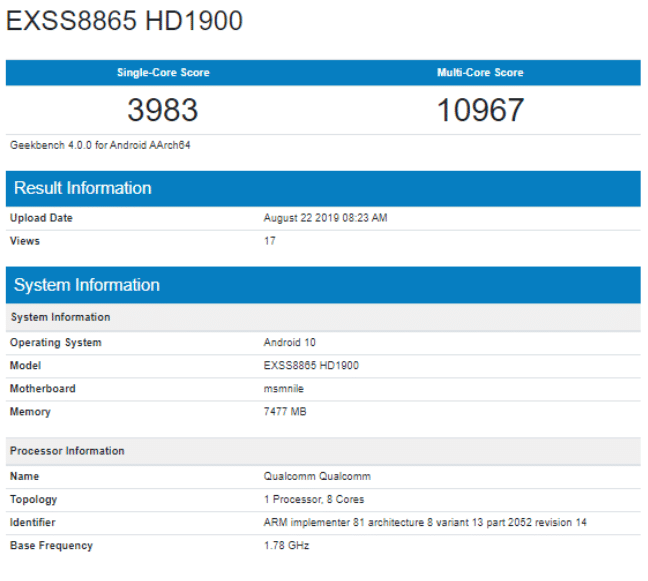Select the August 22 2019 08:23 AM value
The width and height of the screenshot is (648, 581).
326,218
